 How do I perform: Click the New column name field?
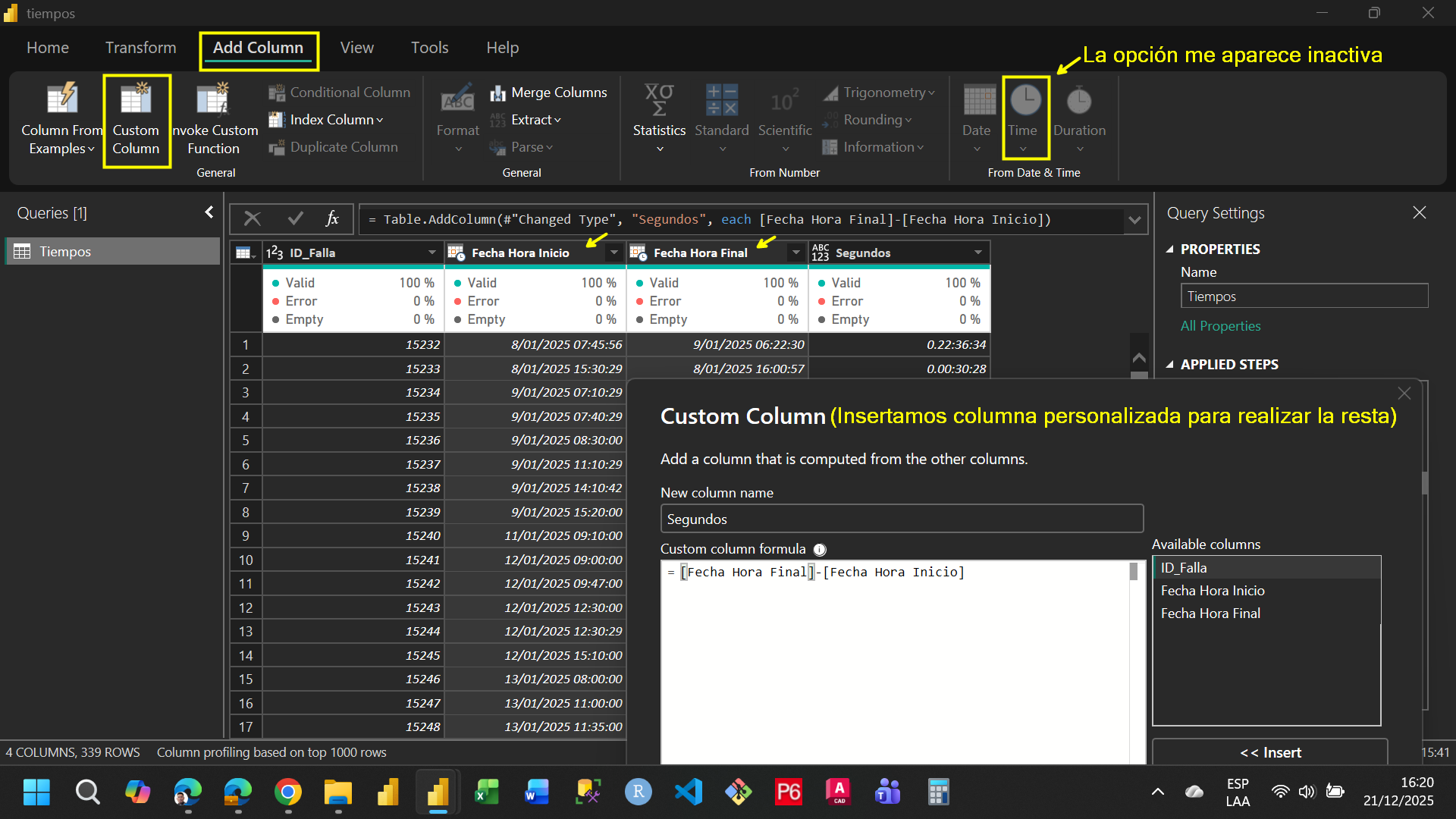901,519
